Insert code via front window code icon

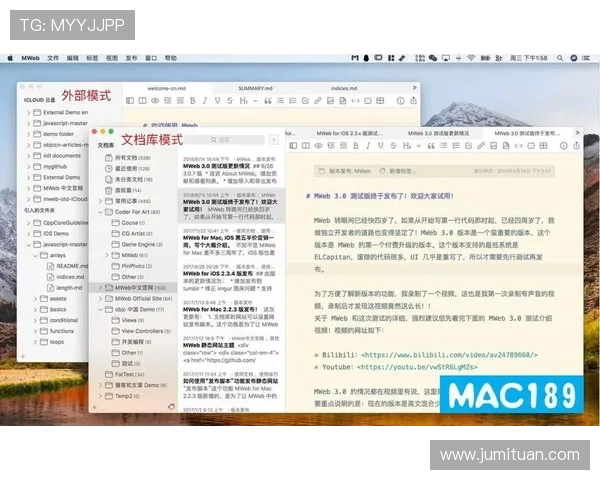pos(518,145)
